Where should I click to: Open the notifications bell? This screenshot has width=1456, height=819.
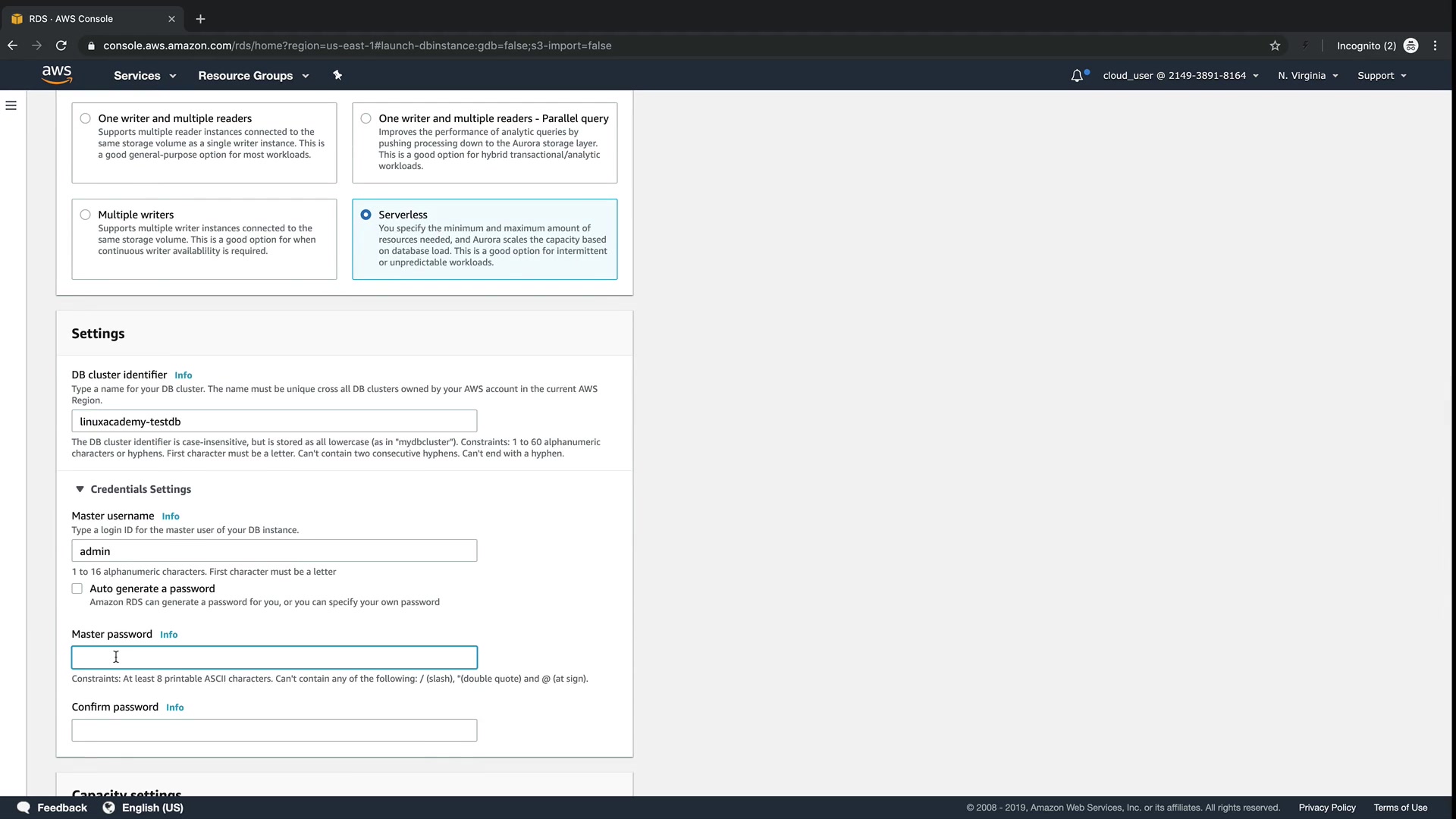(1077, 76)
